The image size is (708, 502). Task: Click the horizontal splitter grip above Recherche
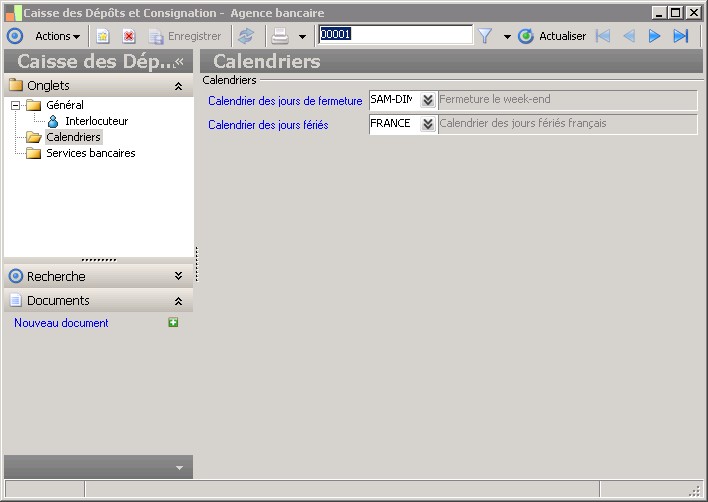[99, 260]
